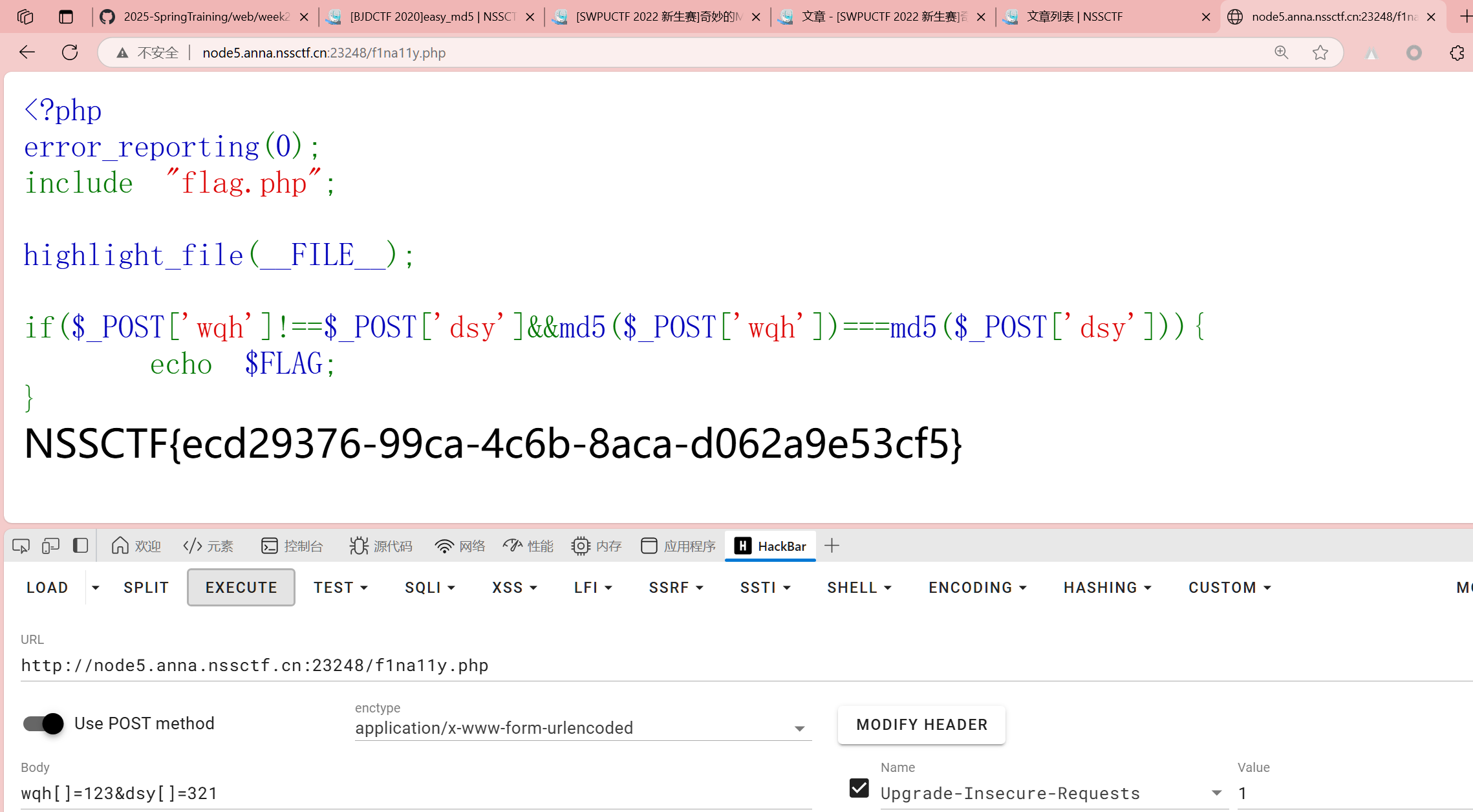This screenshot has width=1473, height=812.
Task: Open the tab actions icon beside workspaces
Action: pyautogui.click(x=66, y=17)
